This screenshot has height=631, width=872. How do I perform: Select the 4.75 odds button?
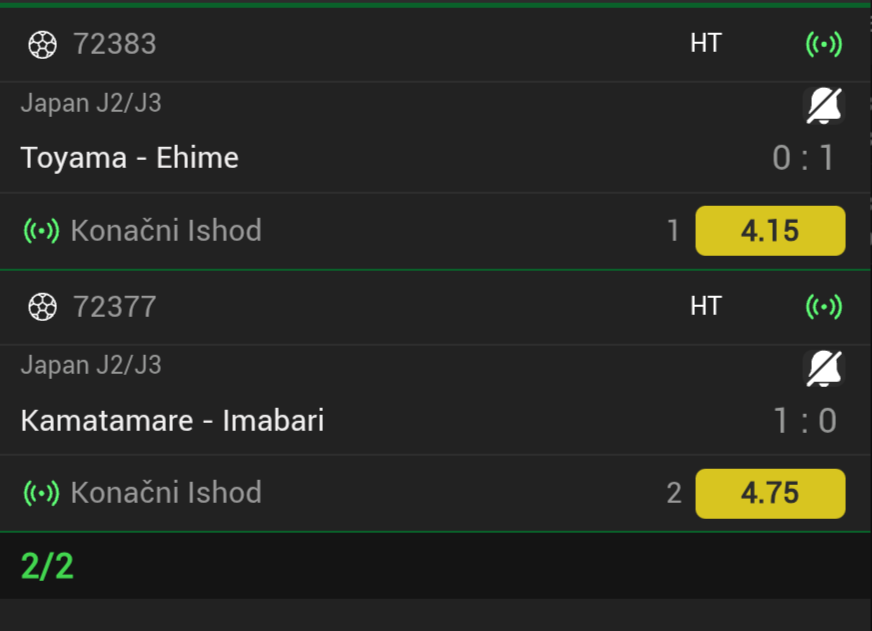coord(770,493)
